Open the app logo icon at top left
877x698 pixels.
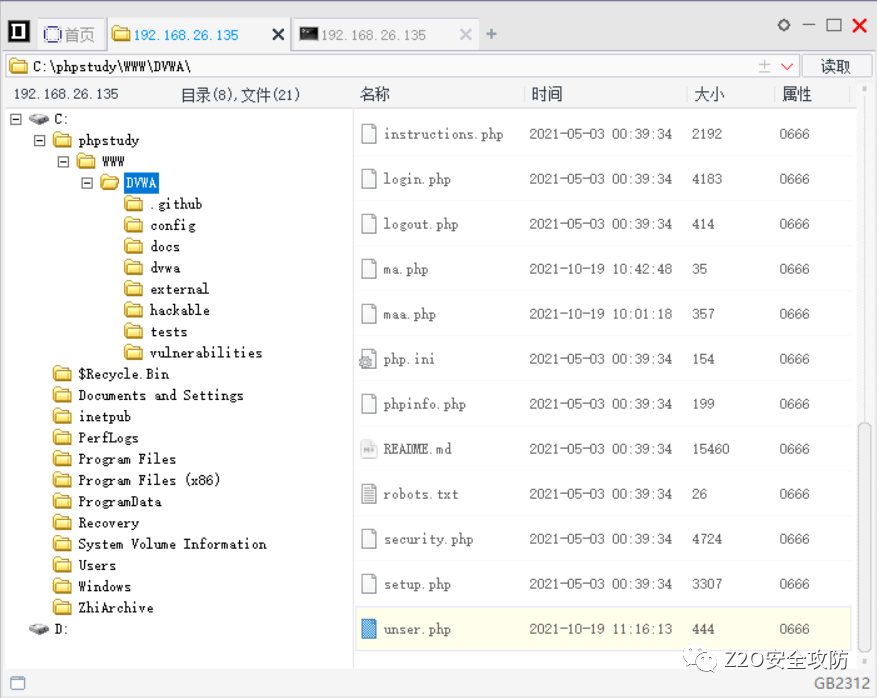pyautogui.click(x=18, y=31)
